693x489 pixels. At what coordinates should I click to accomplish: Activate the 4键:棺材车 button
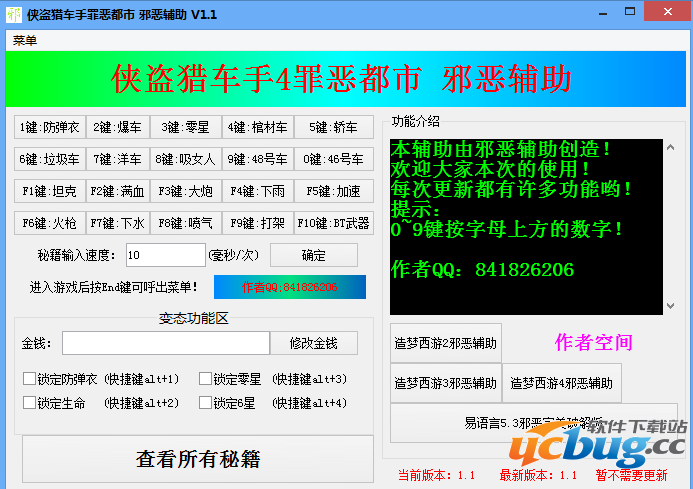click(x=258, y=127)
